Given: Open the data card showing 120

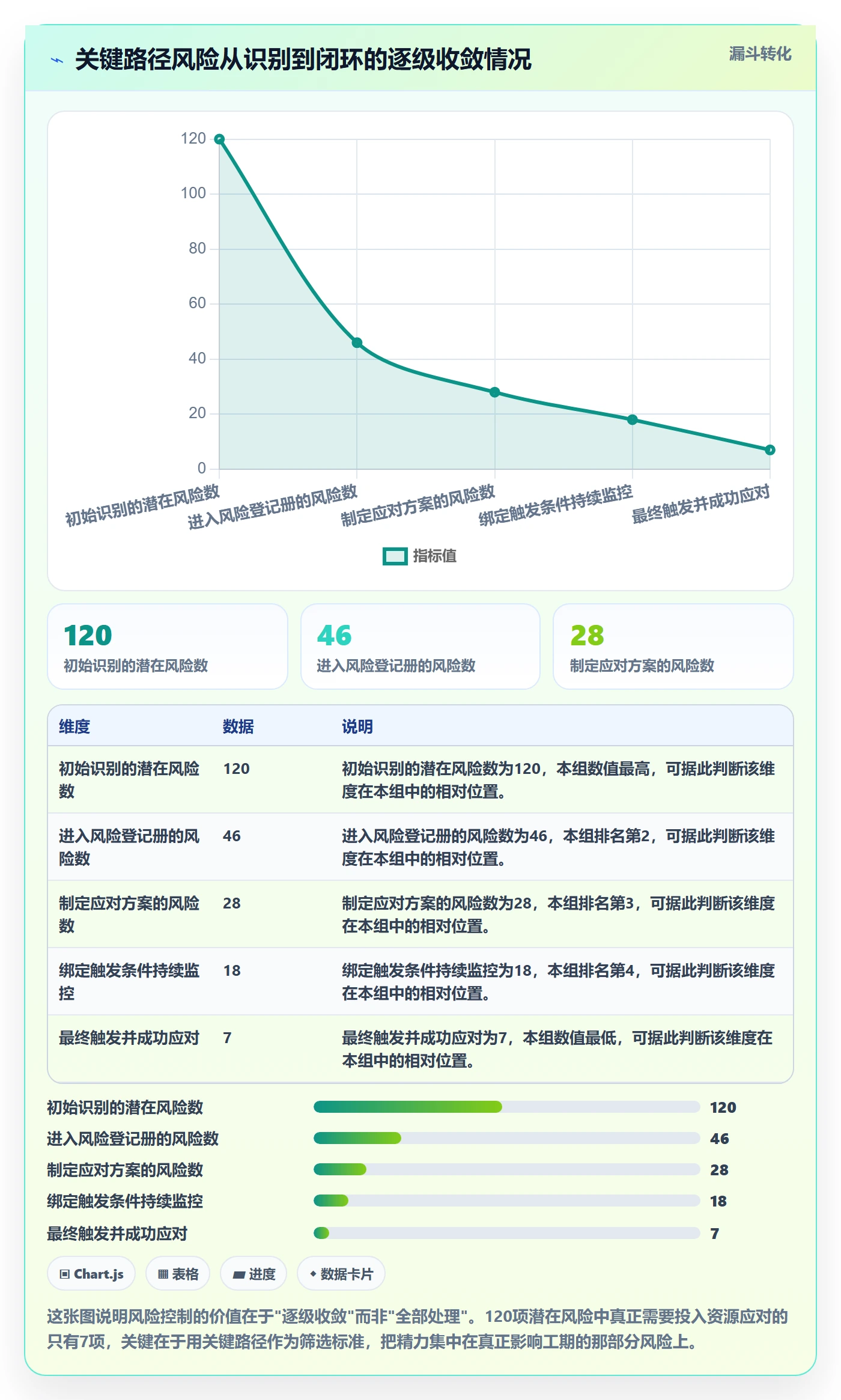Looking at the screenshot, I should click(168, 647).
